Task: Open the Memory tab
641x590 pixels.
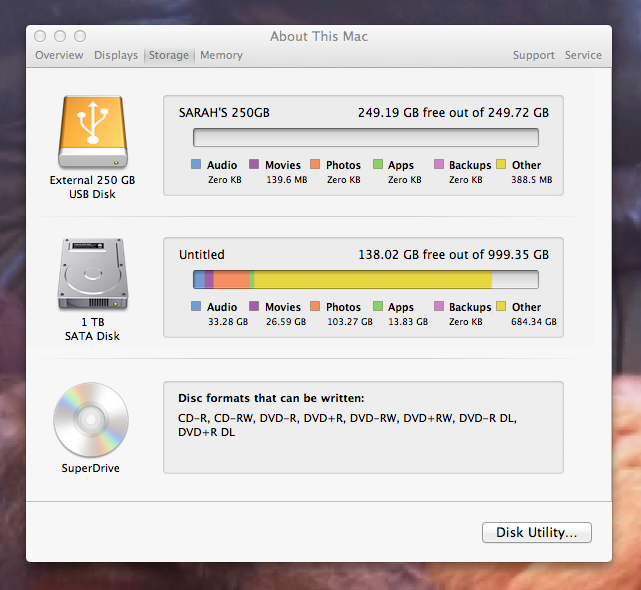Action: pyautogui.click(x=221, y=55)
